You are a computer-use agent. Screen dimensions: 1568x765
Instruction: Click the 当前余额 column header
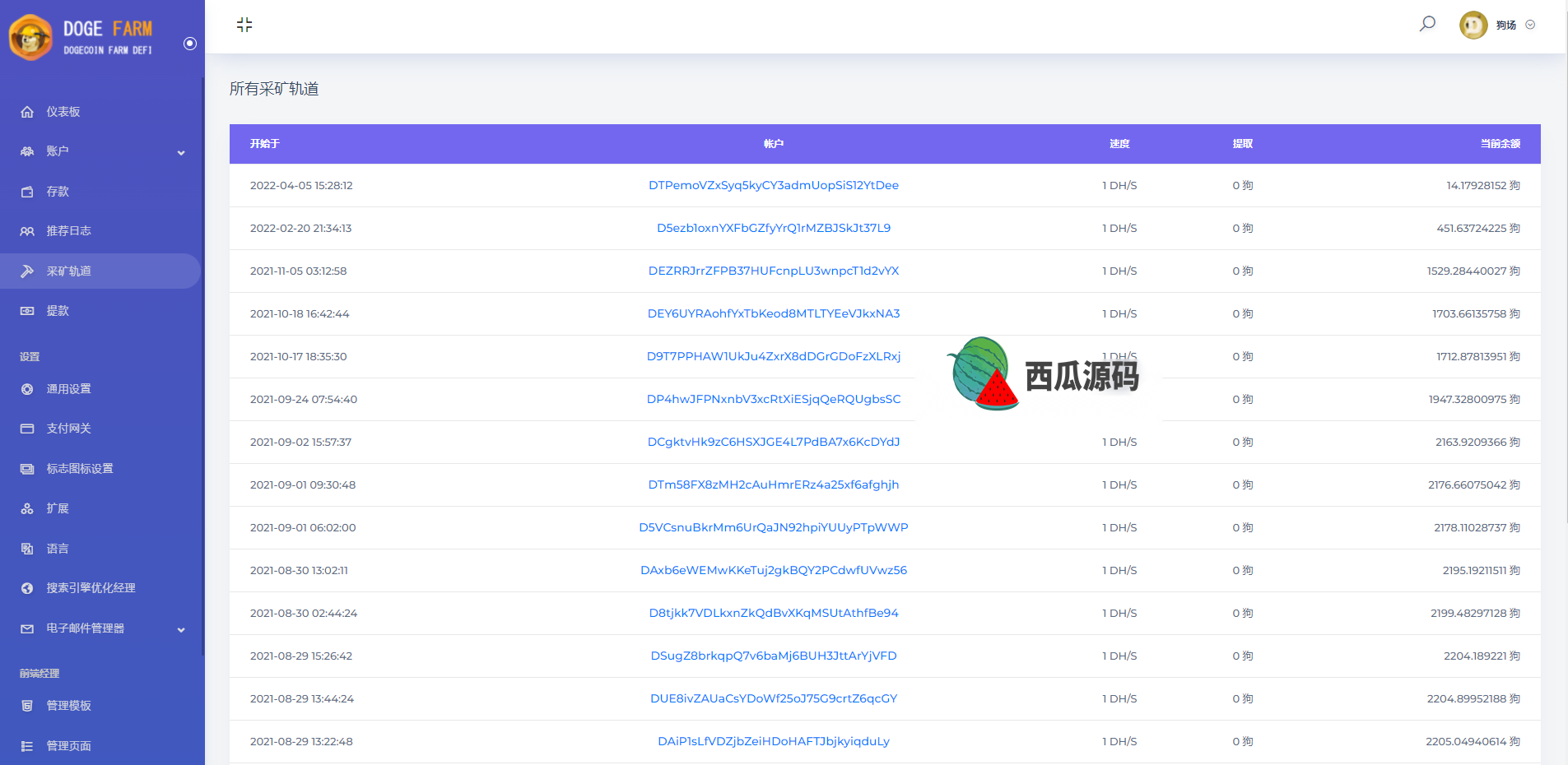tap(1500, 144)
